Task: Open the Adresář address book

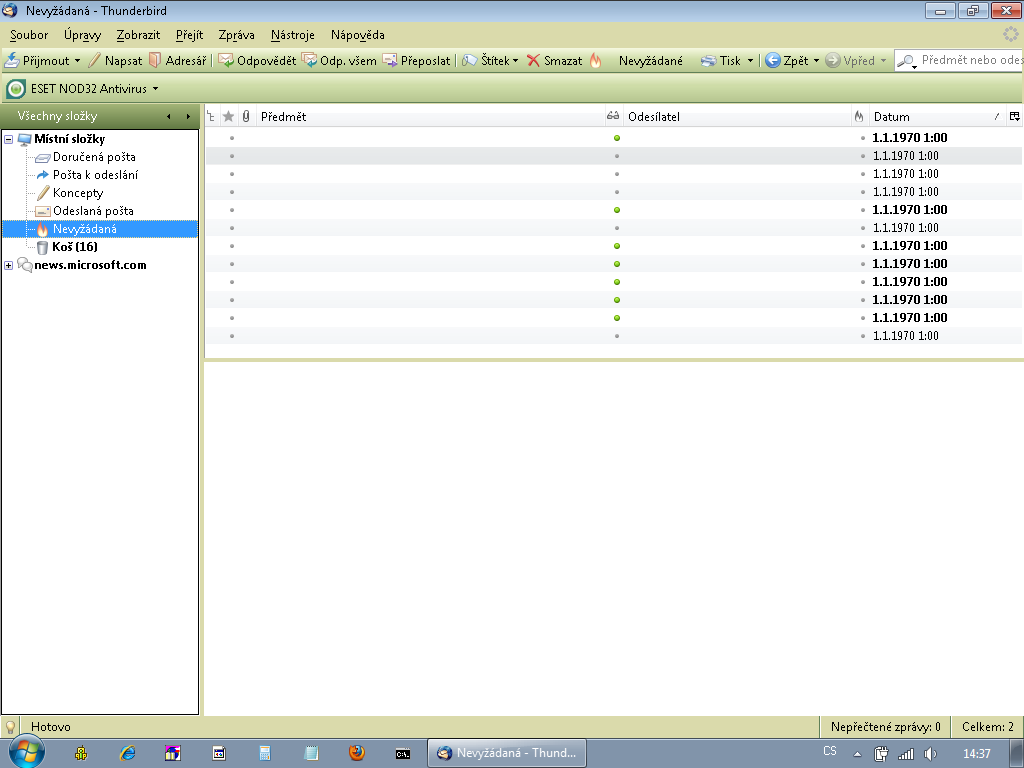Action: pyautogui.click(x=177, y=61)
